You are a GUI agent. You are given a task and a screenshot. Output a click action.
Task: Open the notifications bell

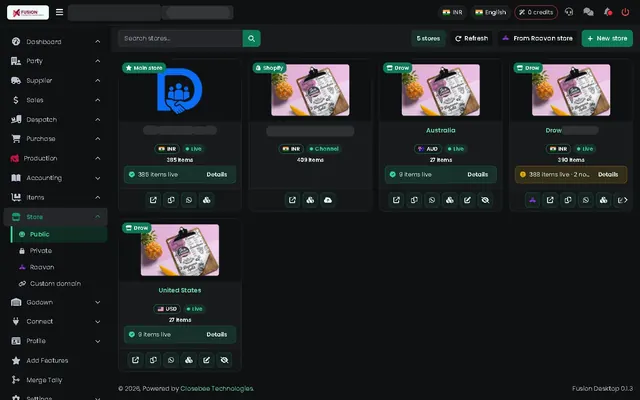pos(608,12)
